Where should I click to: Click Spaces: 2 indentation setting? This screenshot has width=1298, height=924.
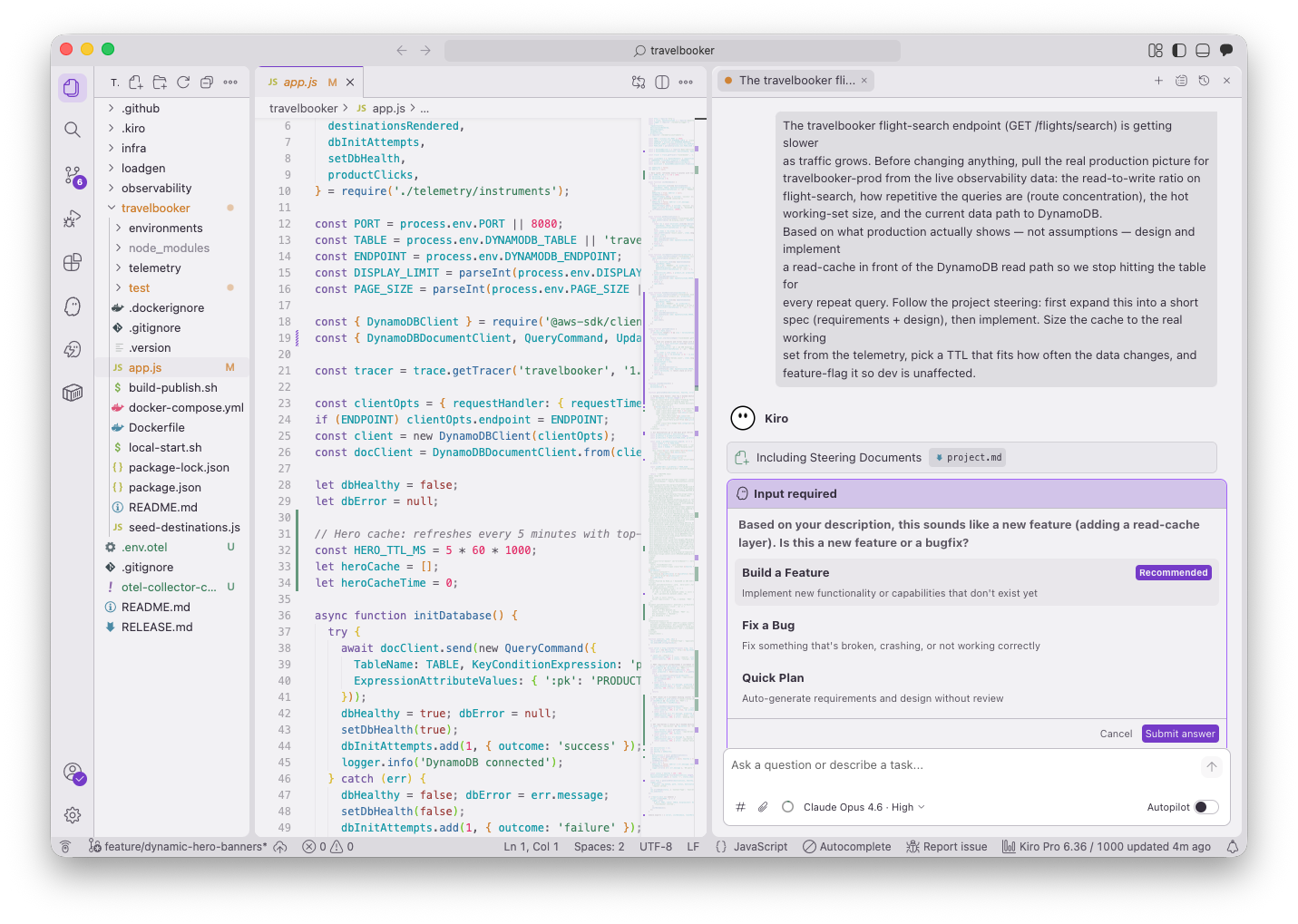click(x=599, y=847)
